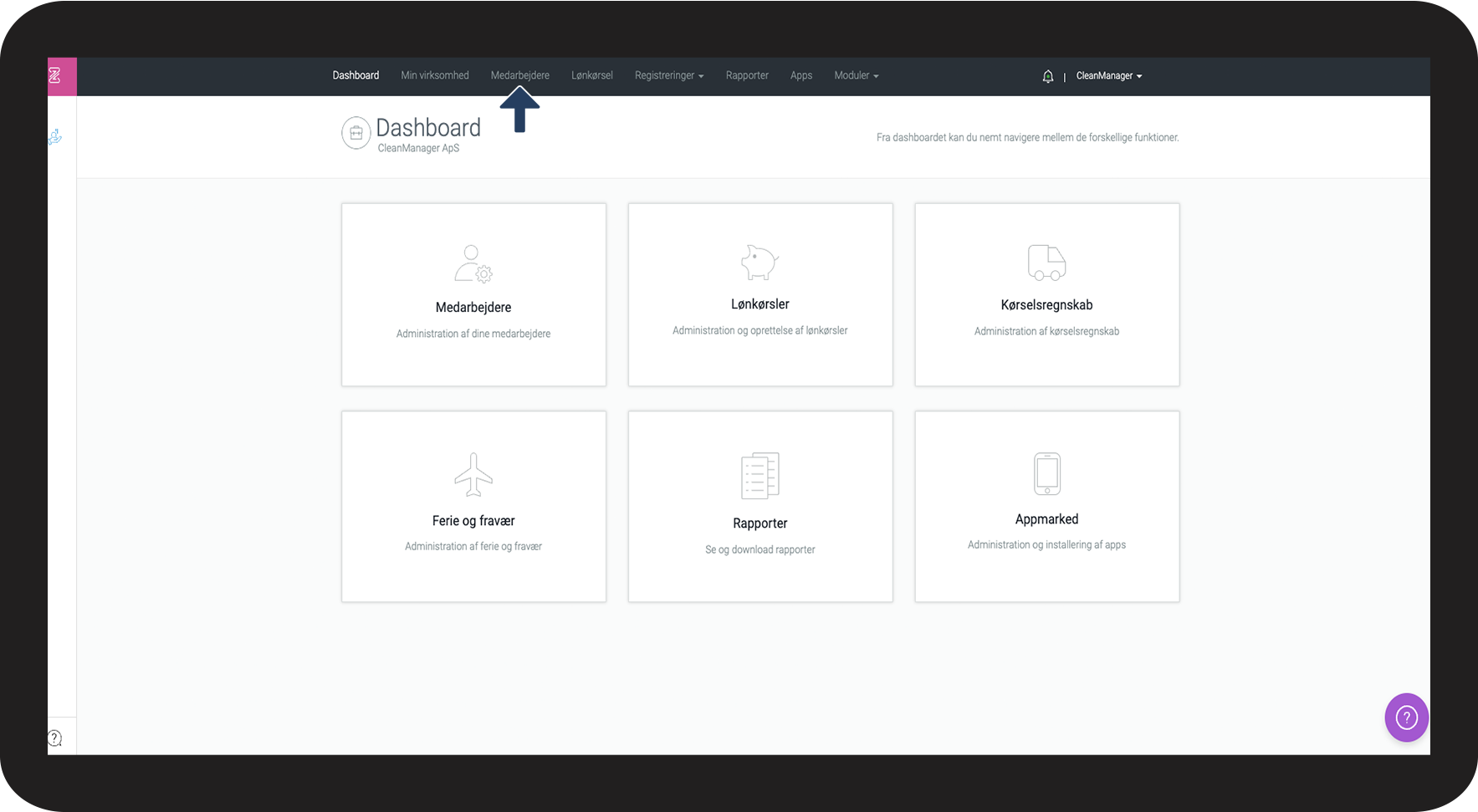Image resolution: width=1478 pixels, height=812 pixels.
Task: Click the Dashboard briefcase icon
Action: 356,133
